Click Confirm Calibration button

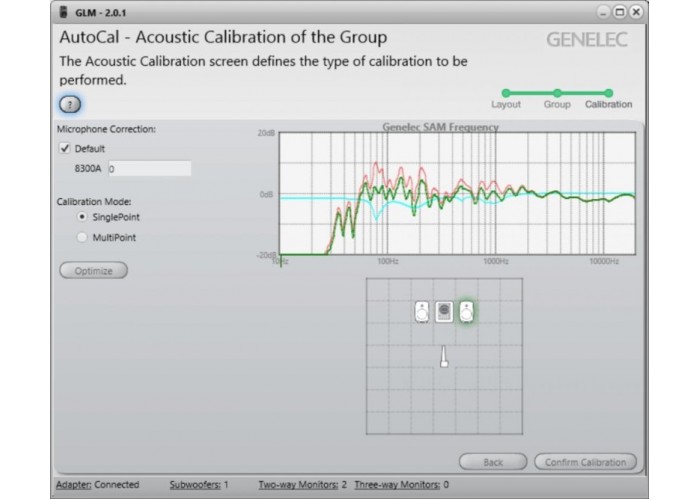[x=585, y=462]
